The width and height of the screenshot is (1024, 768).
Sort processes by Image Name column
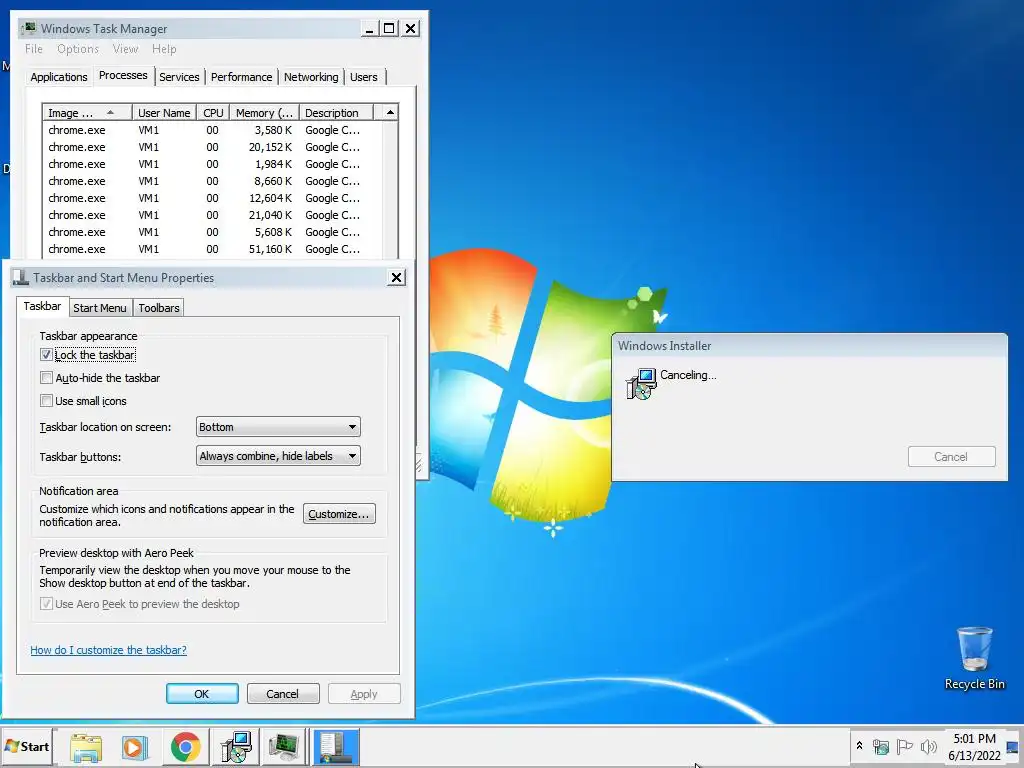87,112
